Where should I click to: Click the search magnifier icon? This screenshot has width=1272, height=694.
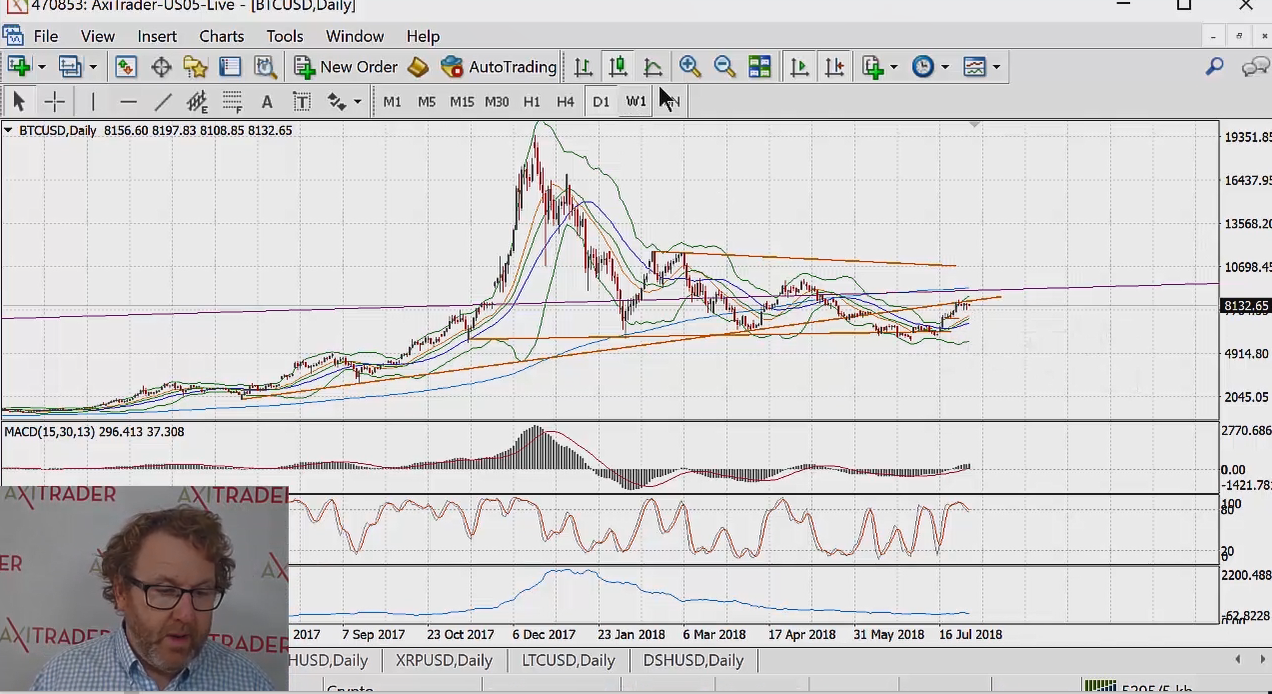[1214, 67]
